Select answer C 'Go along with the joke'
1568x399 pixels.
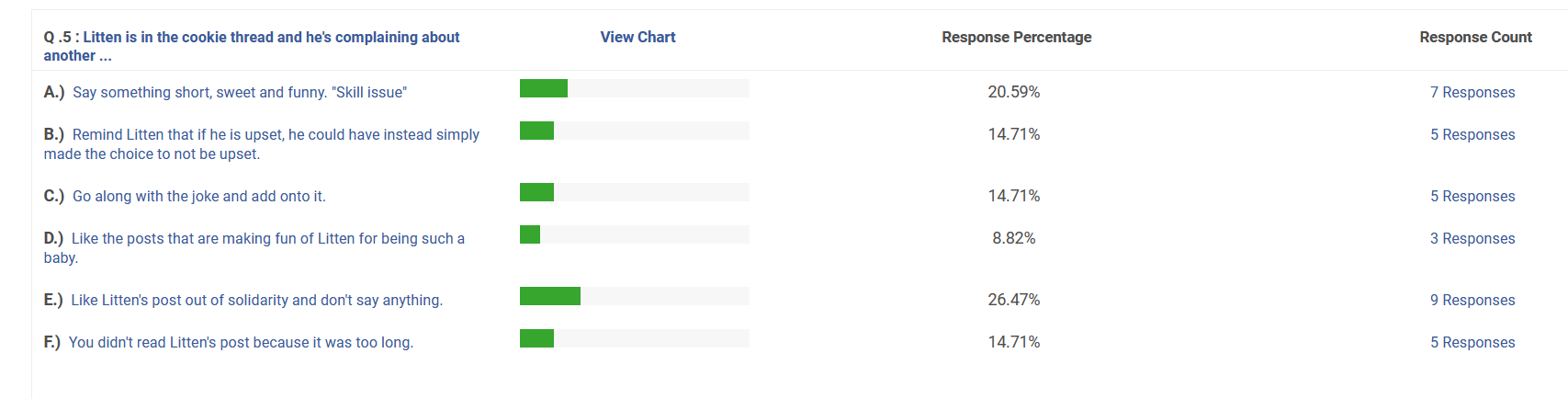pos(185,196)
